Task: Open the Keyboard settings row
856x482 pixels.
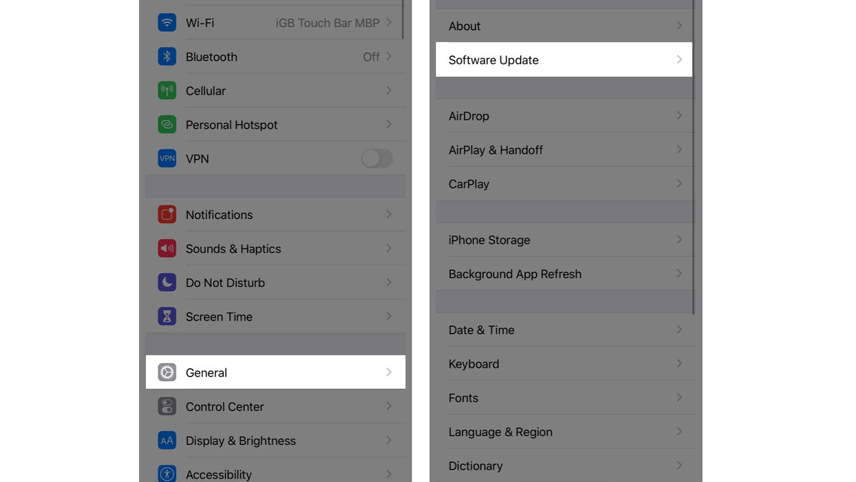Action: point(564,364)
